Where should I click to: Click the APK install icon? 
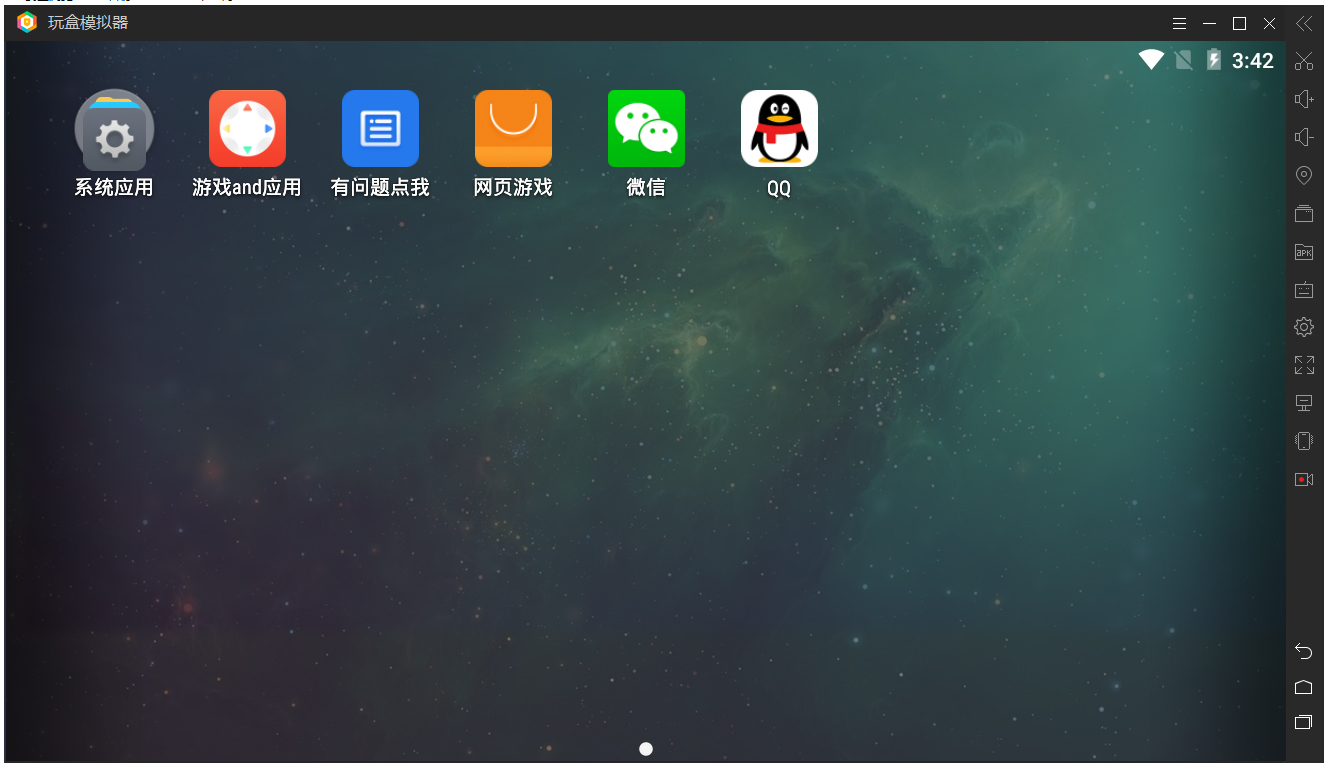(x=1304, y=252)
